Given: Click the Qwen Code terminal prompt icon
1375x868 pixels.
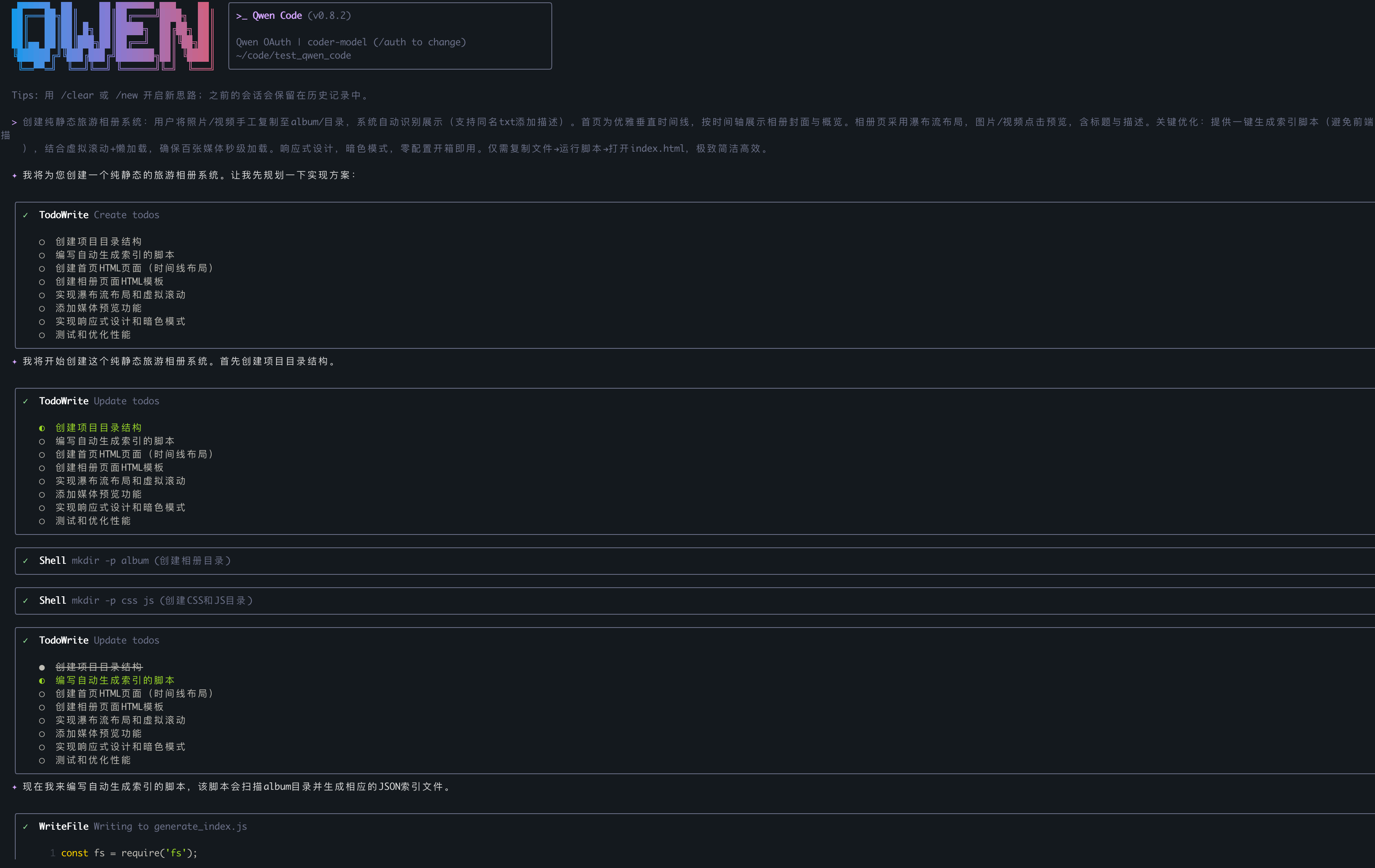Looking at the screenshot, I should point(242,16).
